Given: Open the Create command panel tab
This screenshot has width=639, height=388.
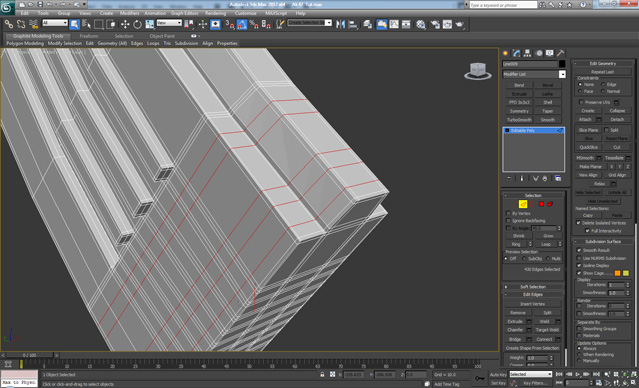Looking at the screenshot, I should tap(506, 53).
